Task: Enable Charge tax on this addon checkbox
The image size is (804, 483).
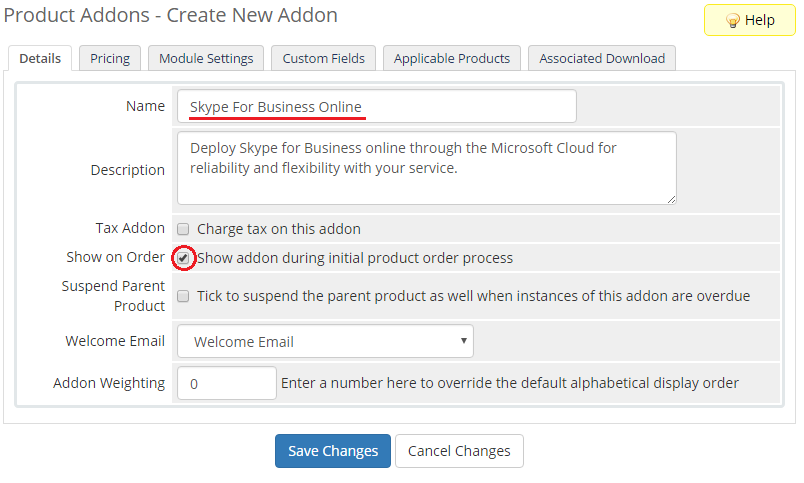Action: click(183, 229)
